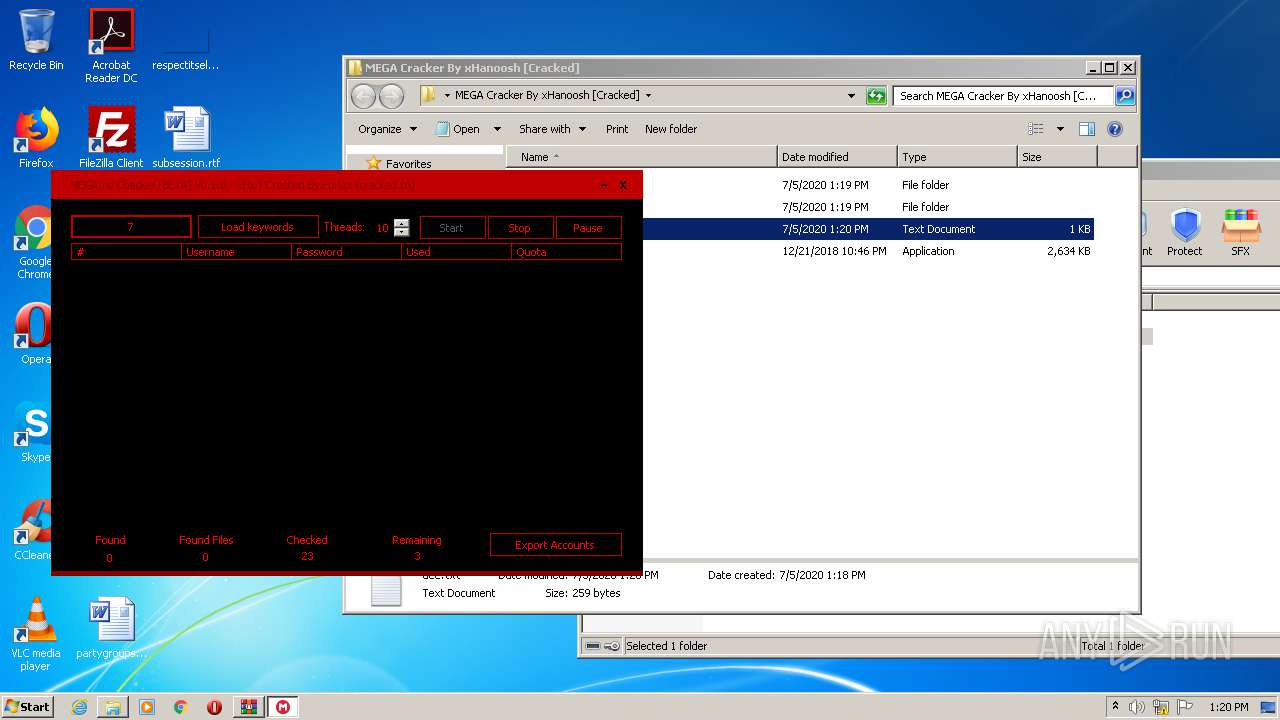Viewport: 1280px width, 720px height.
Task: Click the Explorer search input field
Action: coord(1004,96)
